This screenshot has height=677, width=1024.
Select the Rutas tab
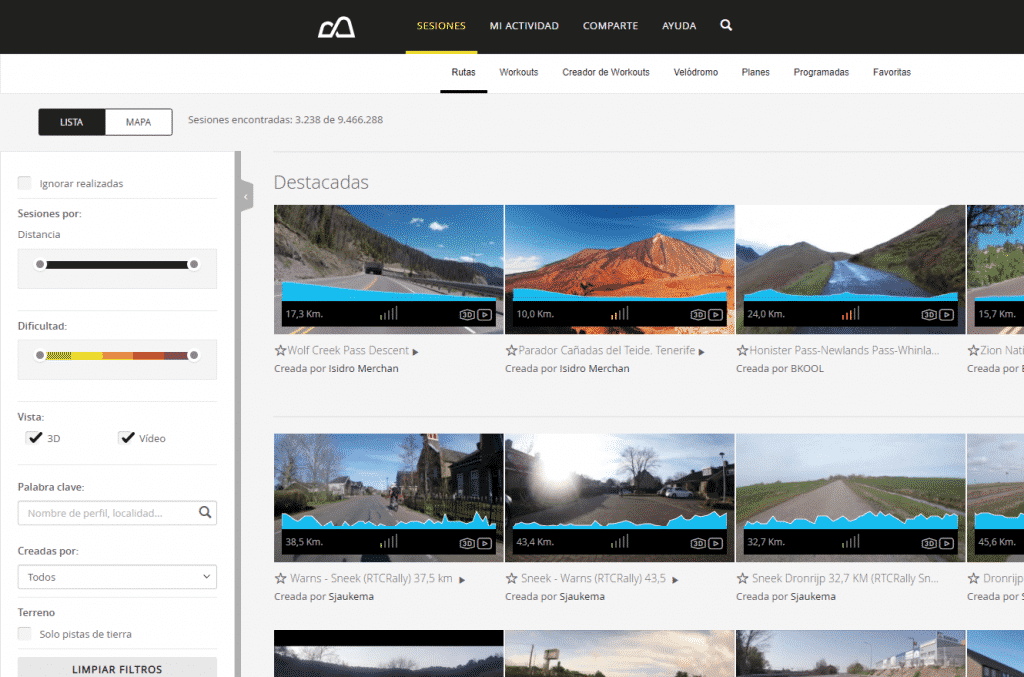pyautogui.click(x=464, y=72)
